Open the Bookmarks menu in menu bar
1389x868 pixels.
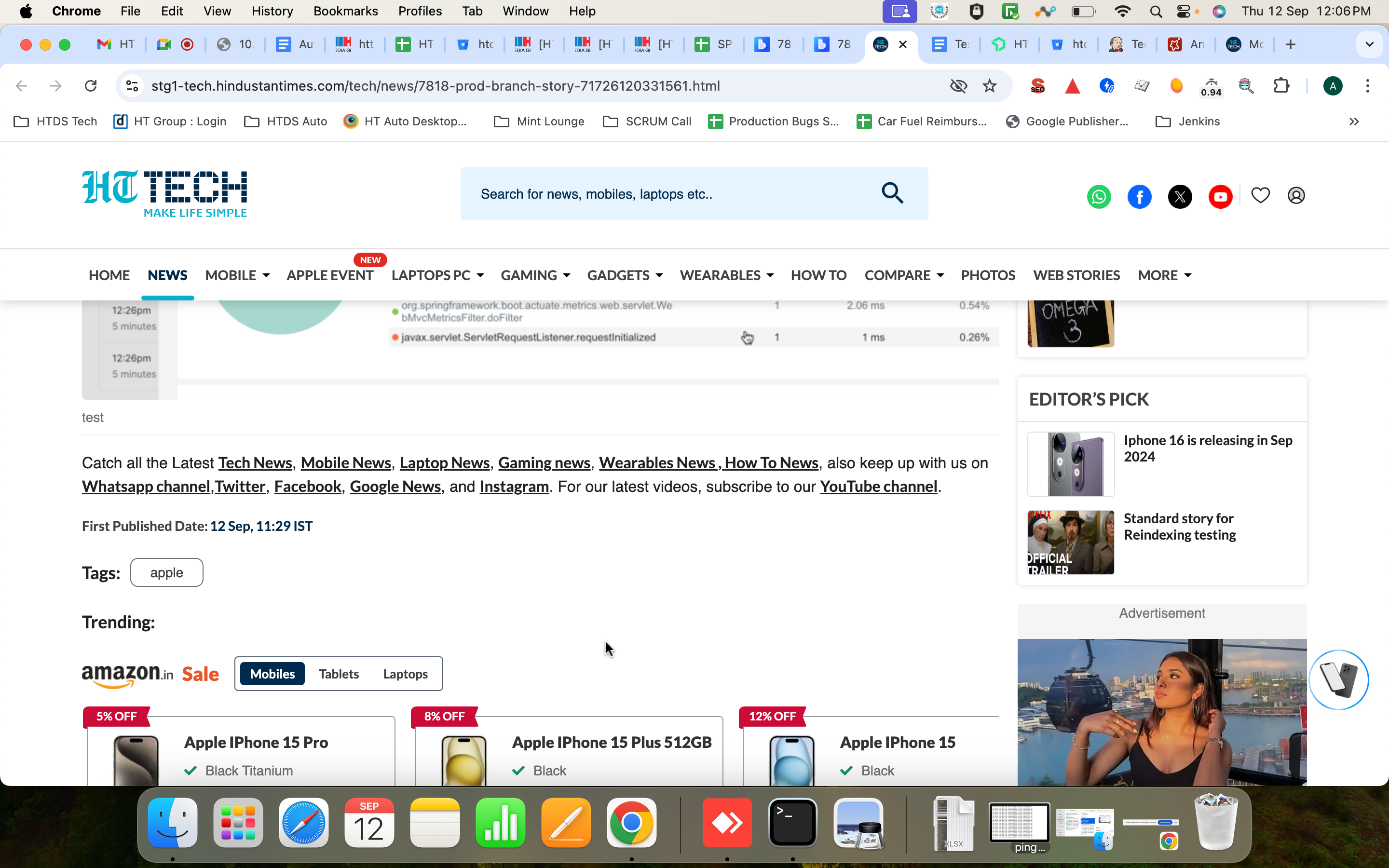[345, 11]
